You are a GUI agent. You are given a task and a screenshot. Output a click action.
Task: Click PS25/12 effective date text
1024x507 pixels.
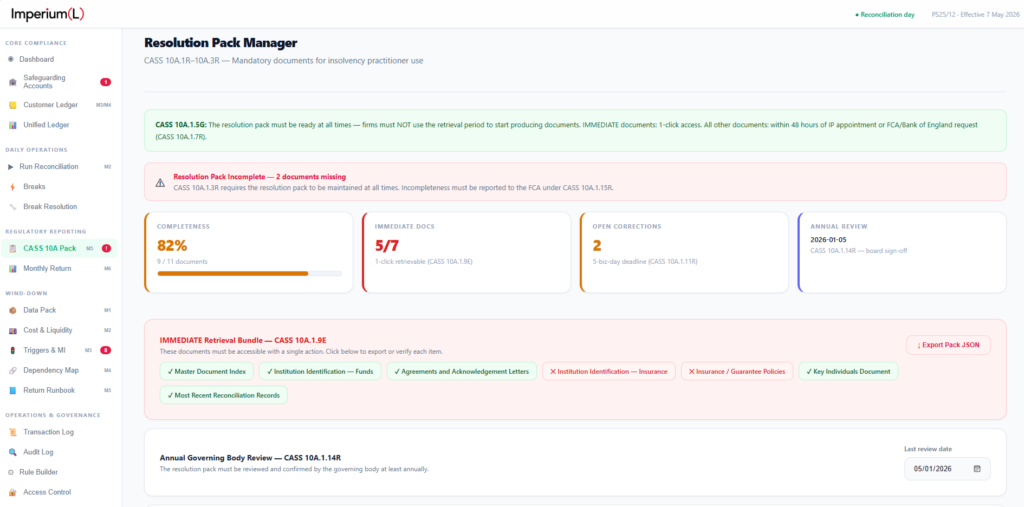pos(974,14)
